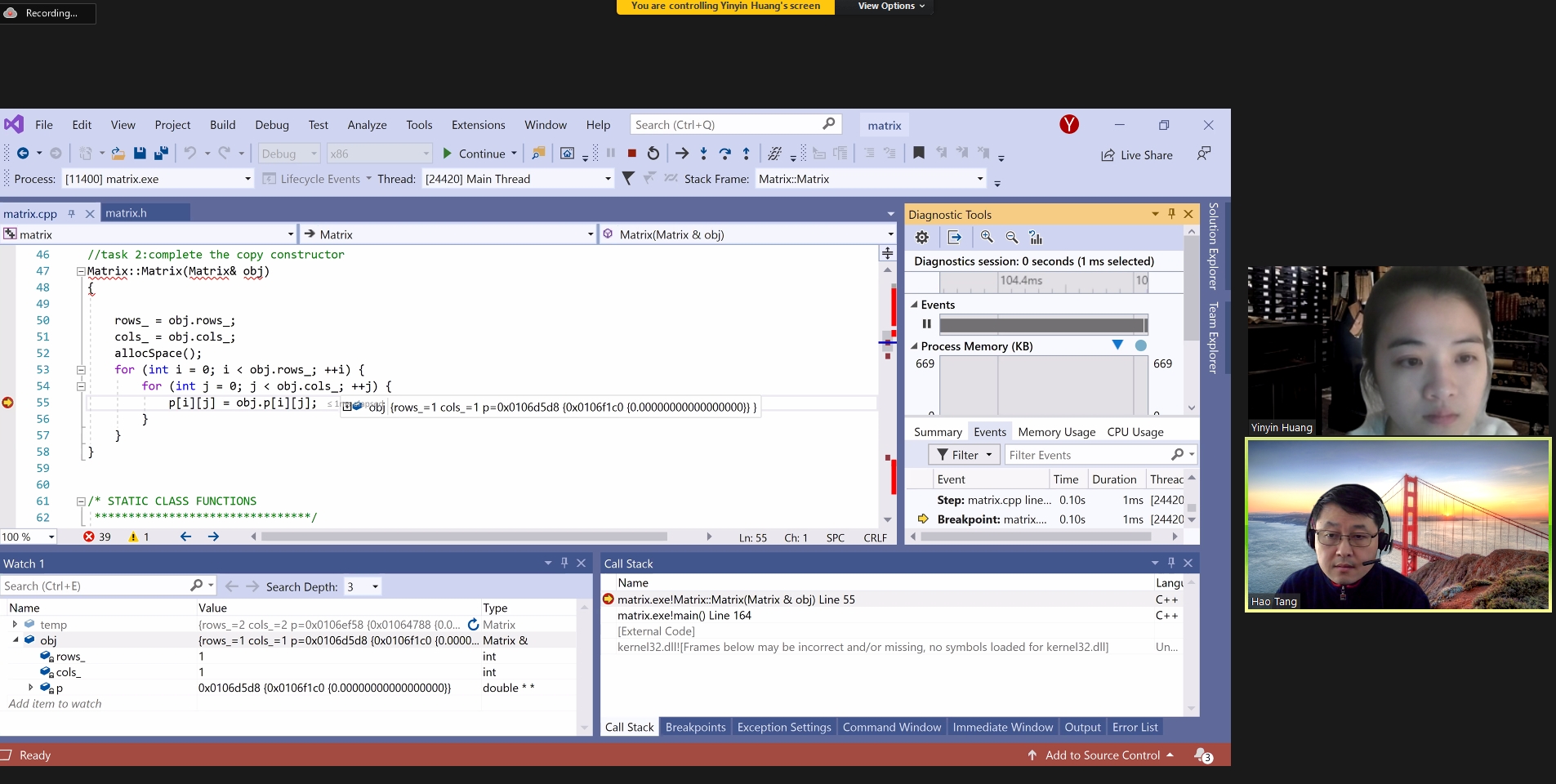
Task: Toggle bookmark on the current line
Action: 919,154
